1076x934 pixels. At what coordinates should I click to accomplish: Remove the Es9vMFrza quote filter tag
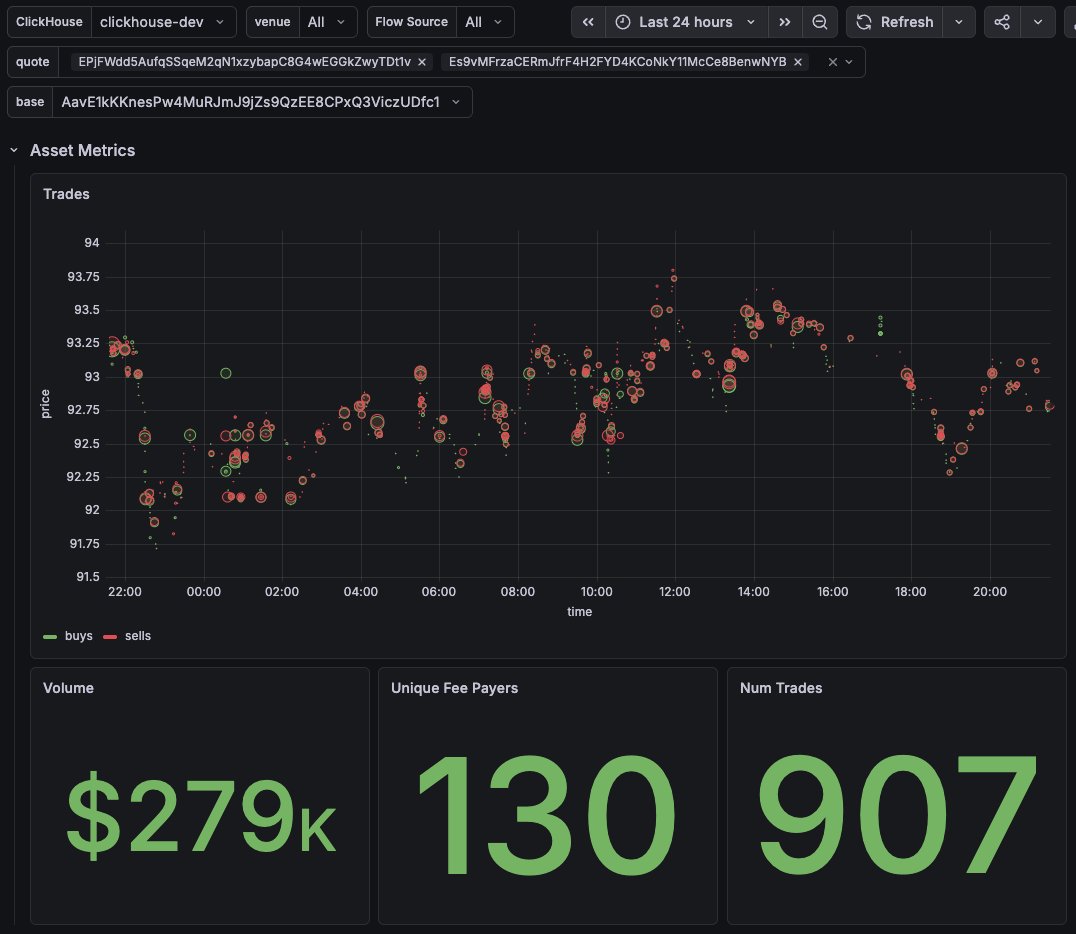pyautogui.click(x=798, y=62)
